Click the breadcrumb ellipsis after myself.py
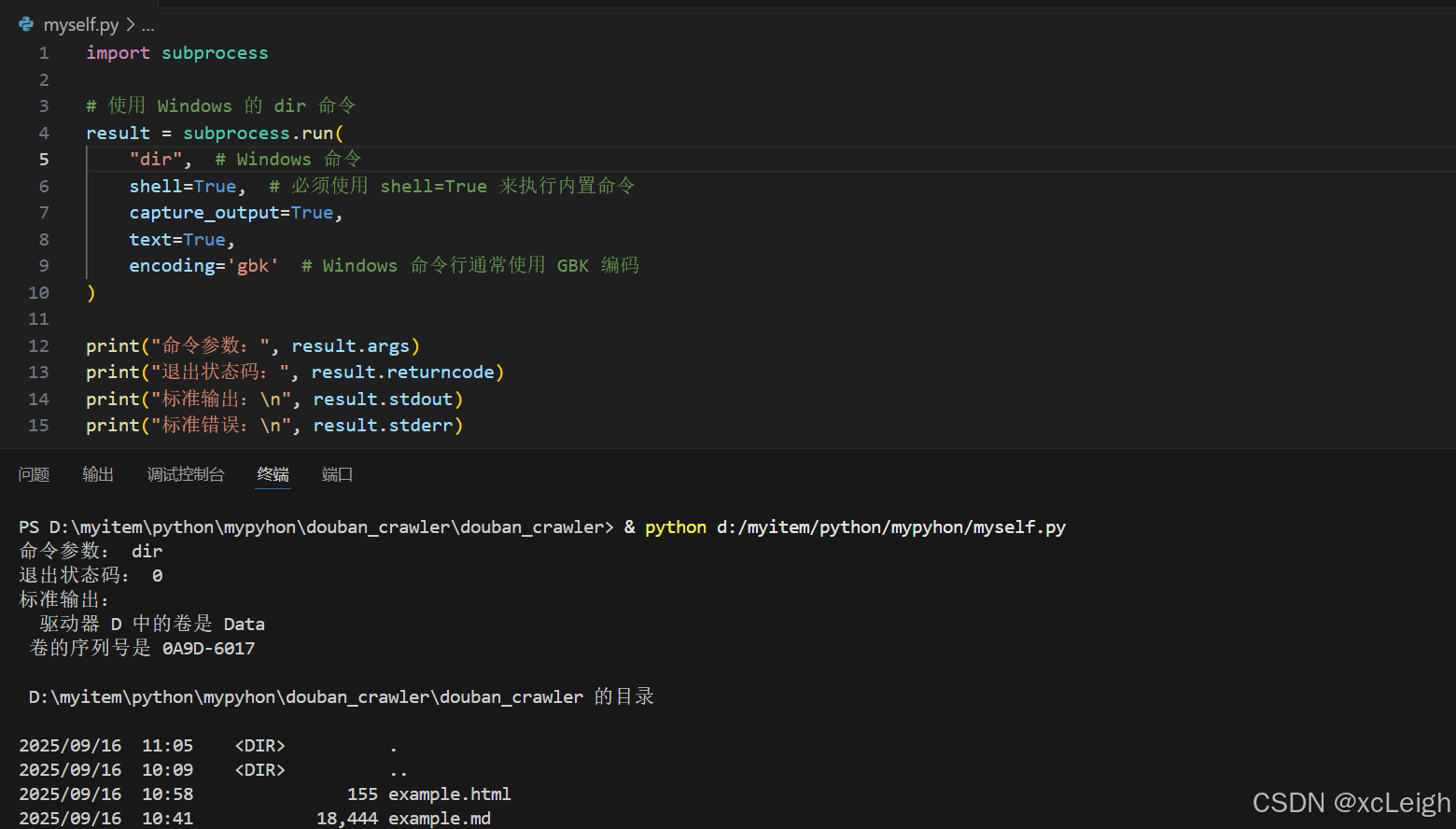Image resolution: width=1456 pixels, height=829 pixels. point(148,25)
